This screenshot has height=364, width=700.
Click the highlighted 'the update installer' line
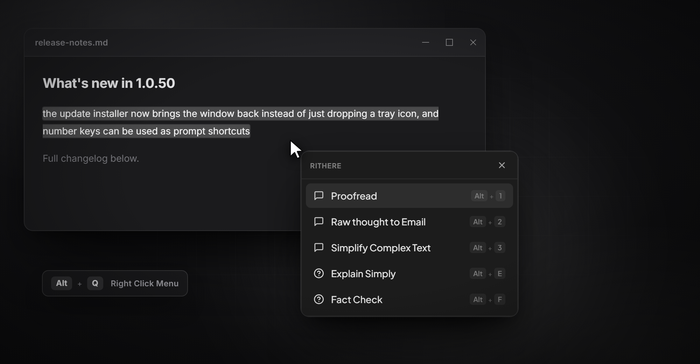point(240,113)
